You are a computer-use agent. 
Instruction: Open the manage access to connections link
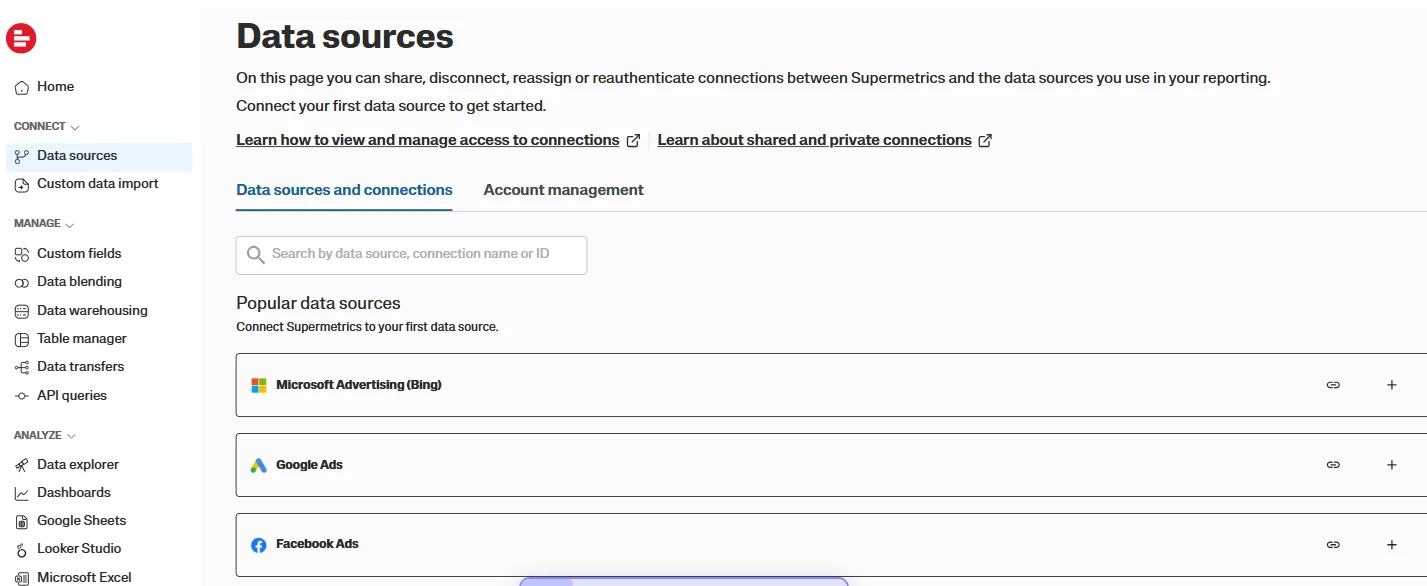point(428,140)
